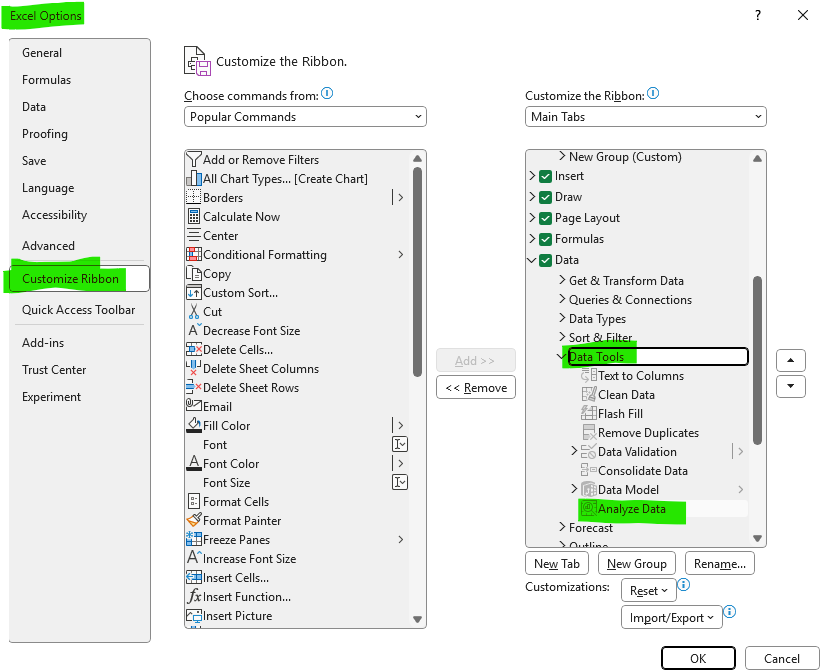Expand the Data Validation item
Viewport: 823px width, 672px height.
click(x=574, y=451)
